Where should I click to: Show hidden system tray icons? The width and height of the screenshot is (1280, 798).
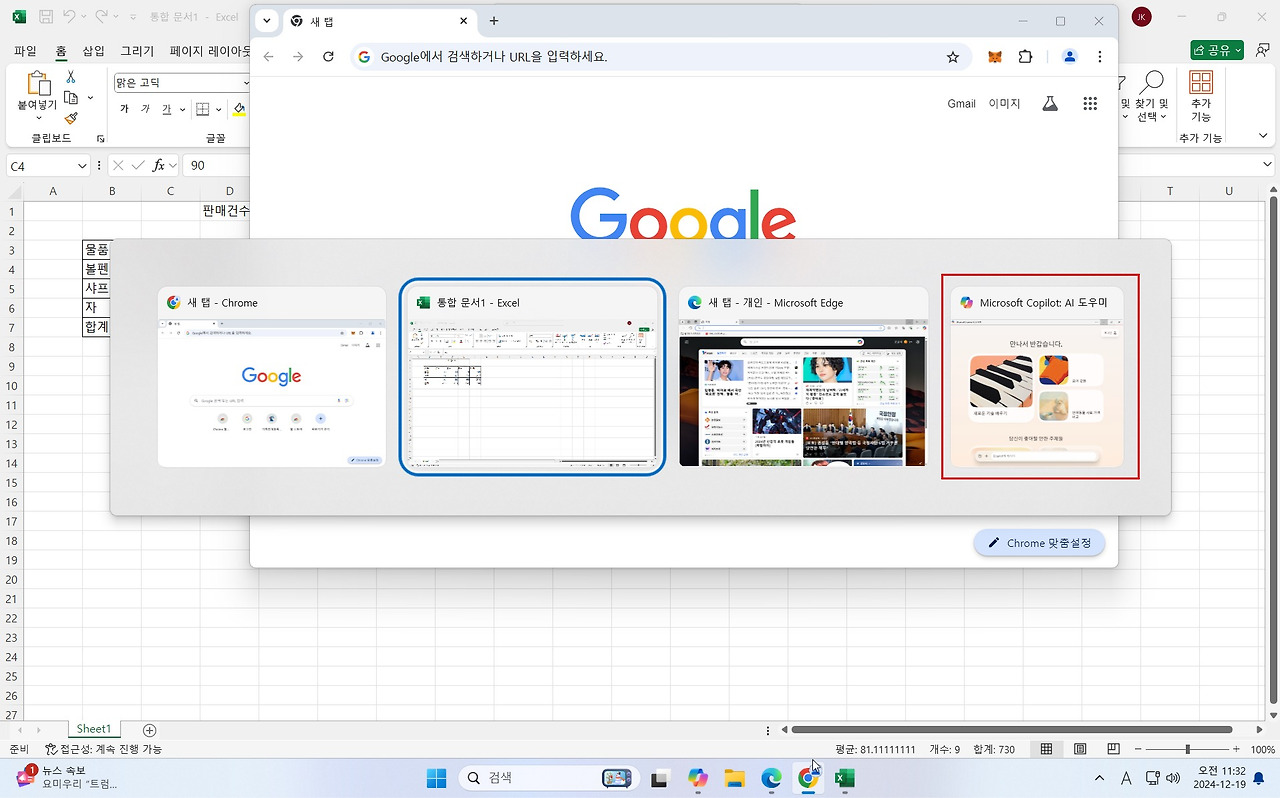tap(1100, 778)
